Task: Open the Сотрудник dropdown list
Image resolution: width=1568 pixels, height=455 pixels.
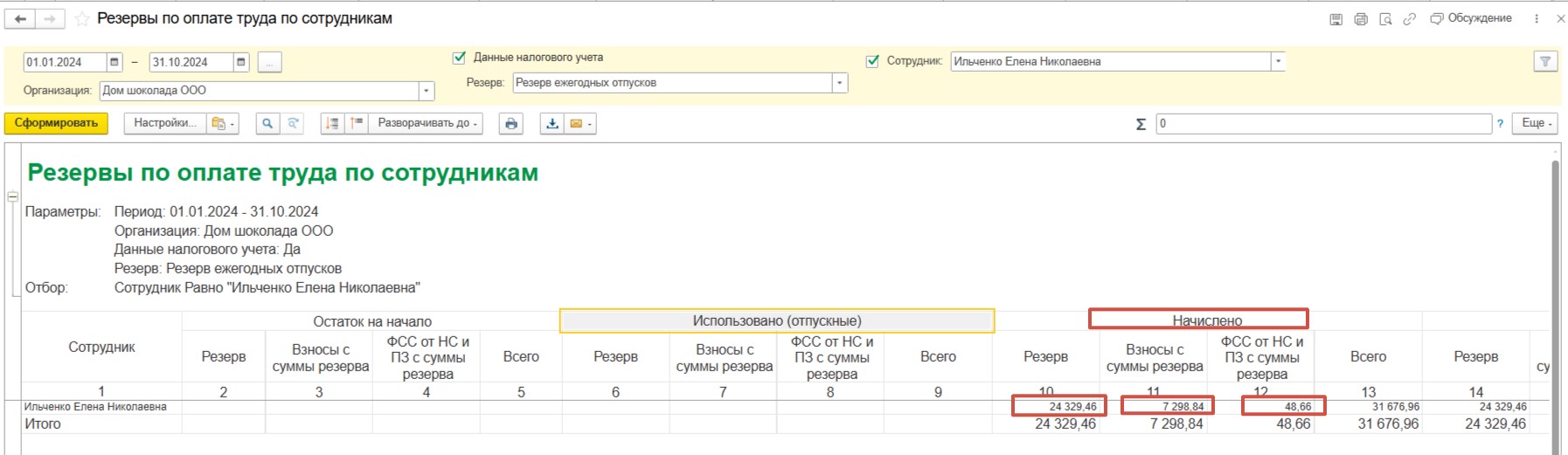Action: 1278,61
